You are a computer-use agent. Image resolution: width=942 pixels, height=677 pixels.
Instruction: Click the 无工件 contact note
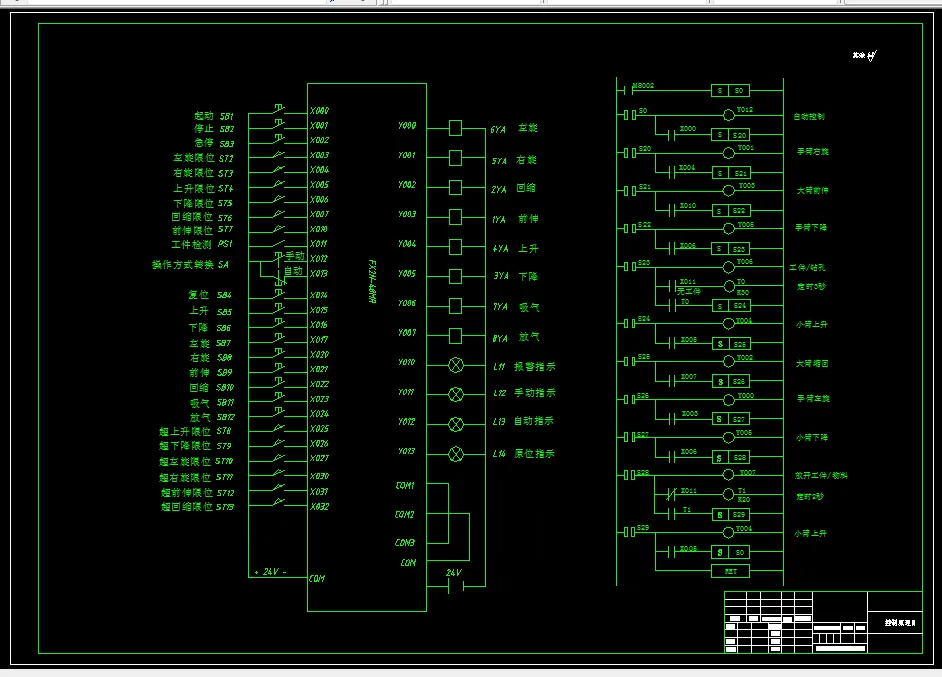688,291
